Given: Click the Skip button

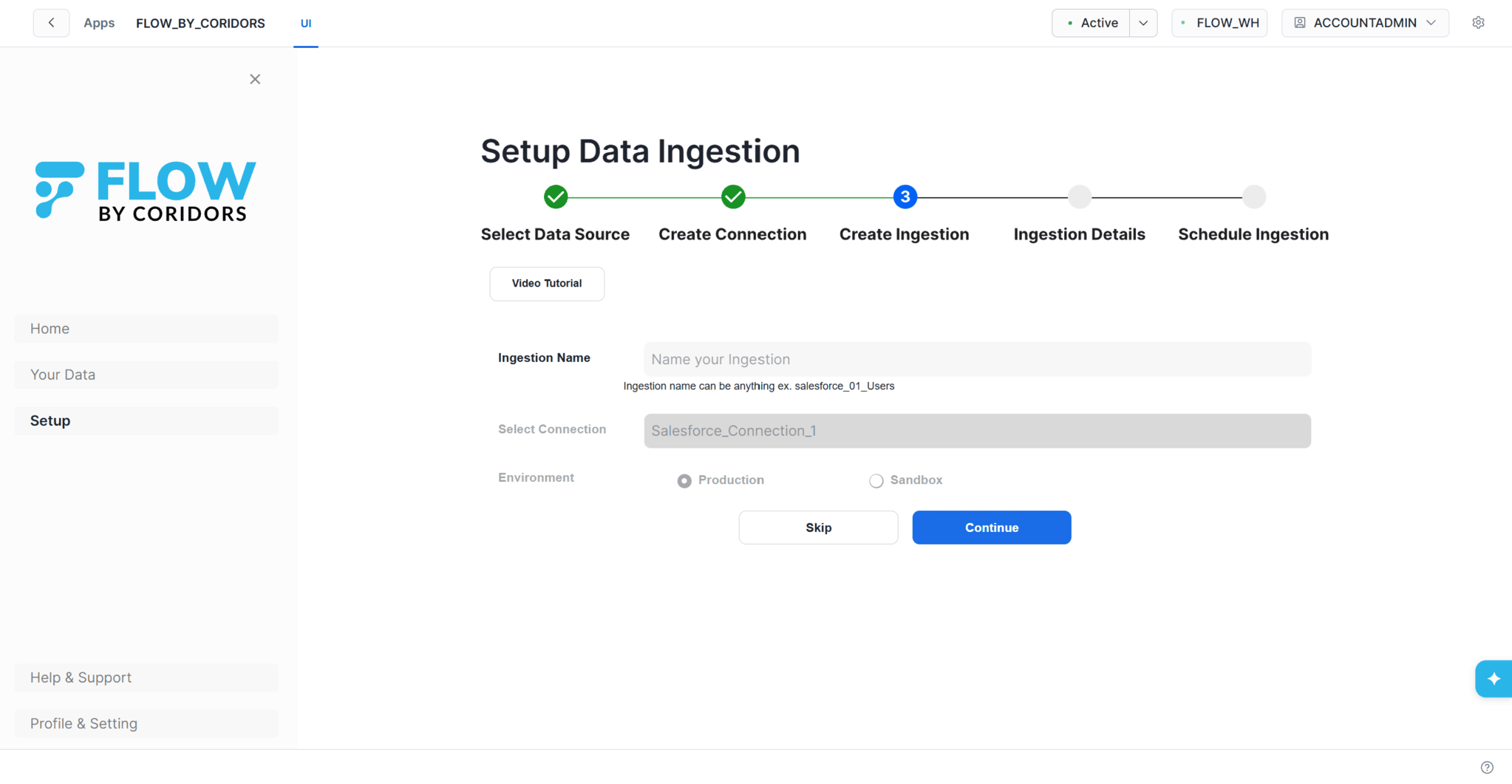Looking at the screenshot, I should tap(818, 528).
